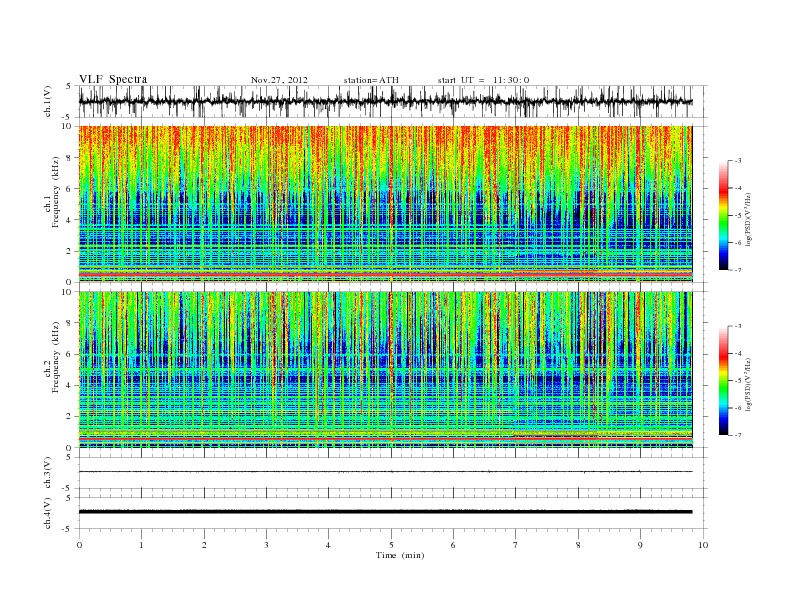
Task: Click the '-3' label on ch.1 colorbar
Action: (x=738, y=161)
